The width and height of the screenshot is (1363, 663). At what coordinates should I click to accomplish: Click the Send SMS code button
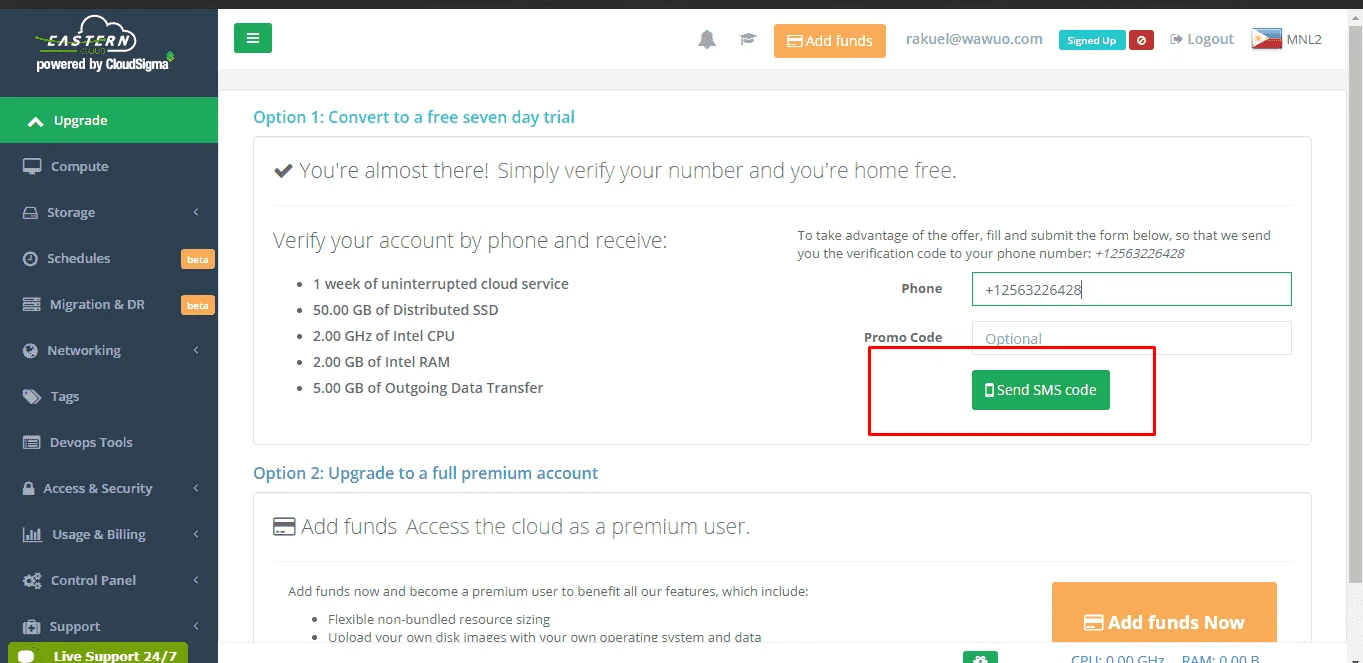click(x=1041, y=390)
